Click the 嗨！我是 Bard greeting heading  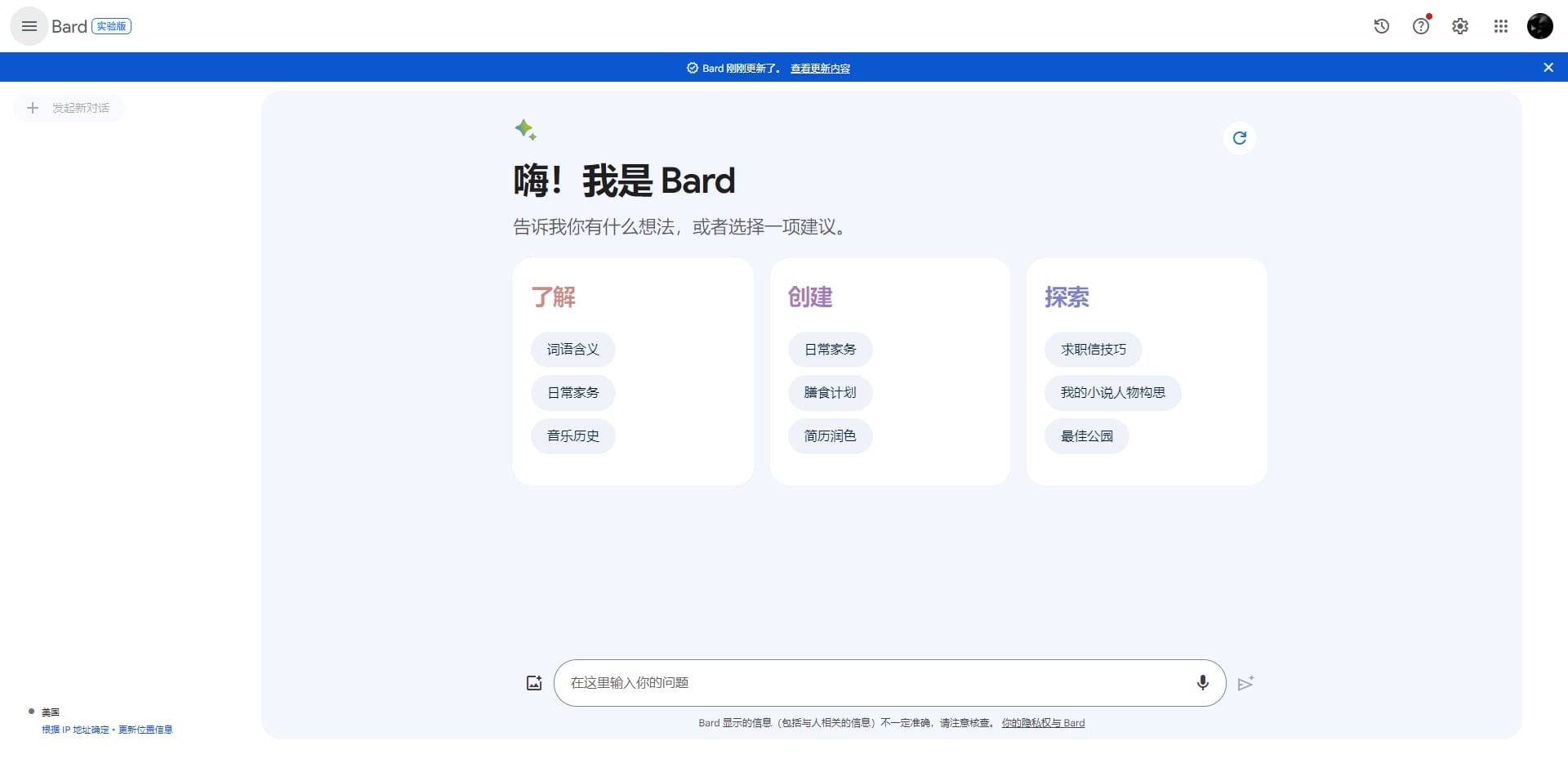tap(625, 181)
